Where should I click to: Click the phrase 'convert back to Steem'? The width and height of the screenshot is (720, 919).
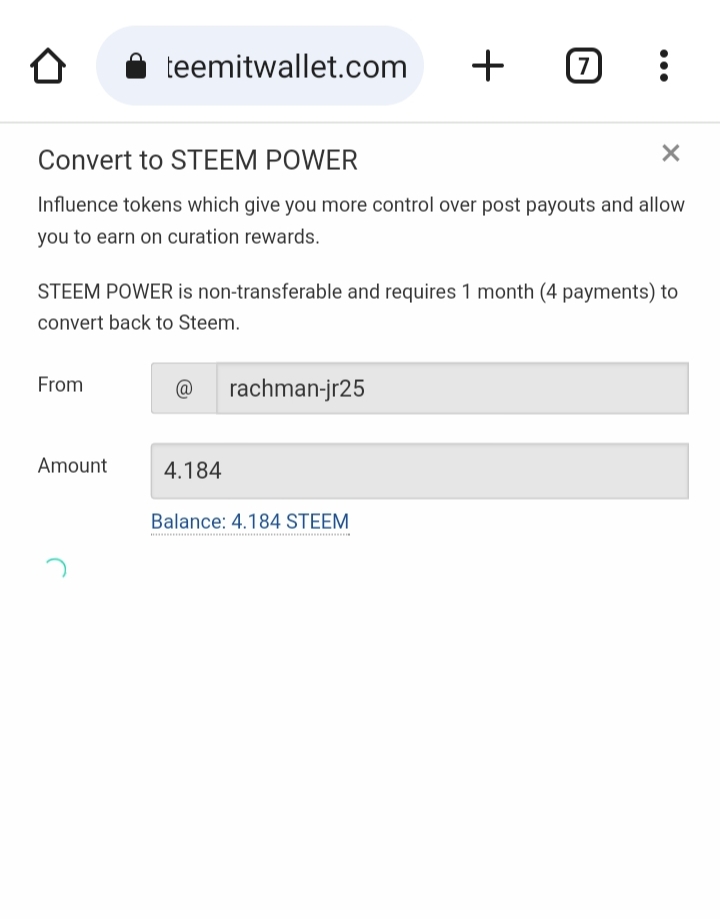click(x=138, y=323)
